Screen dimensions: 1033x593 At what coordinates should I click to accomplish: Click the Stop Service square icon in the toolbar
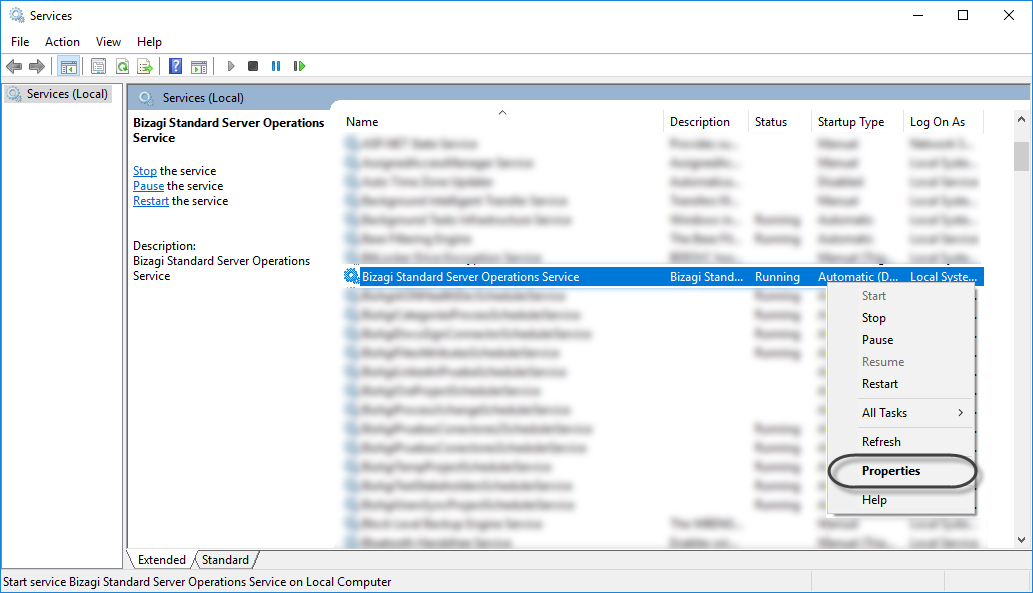click(253, 66)
